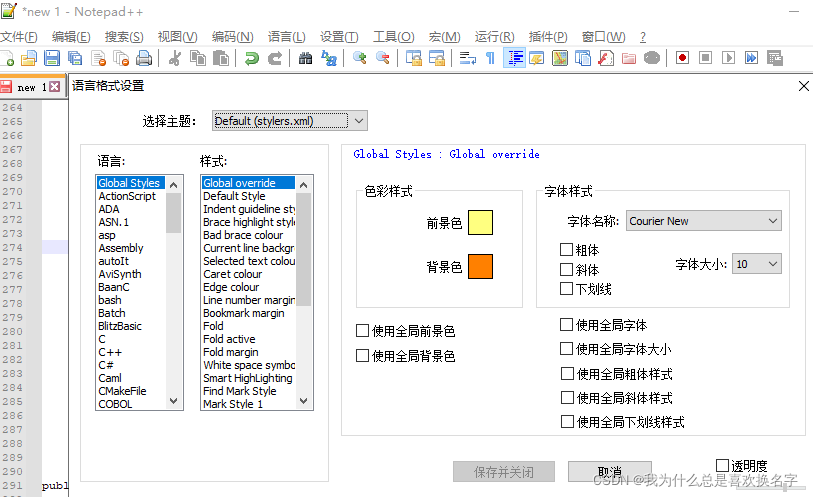Image resolution: width=813 pixels, height=497 pixels.
Task: Close the new 1 document tab
Action: point(54,87)
